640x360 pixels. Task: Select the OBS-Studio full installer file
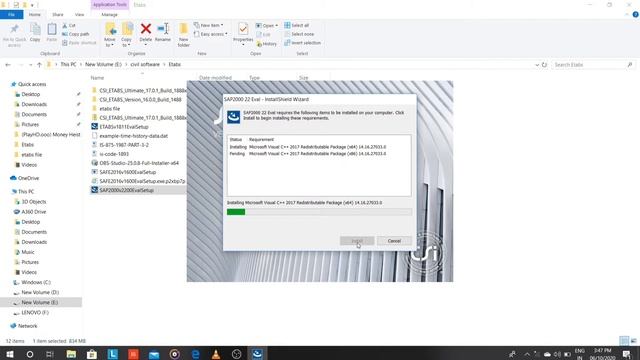(x=139, y=163)
